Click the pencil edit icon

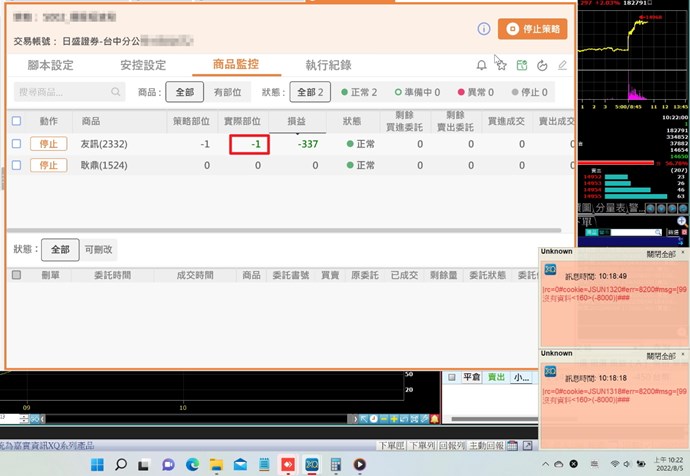562,66
